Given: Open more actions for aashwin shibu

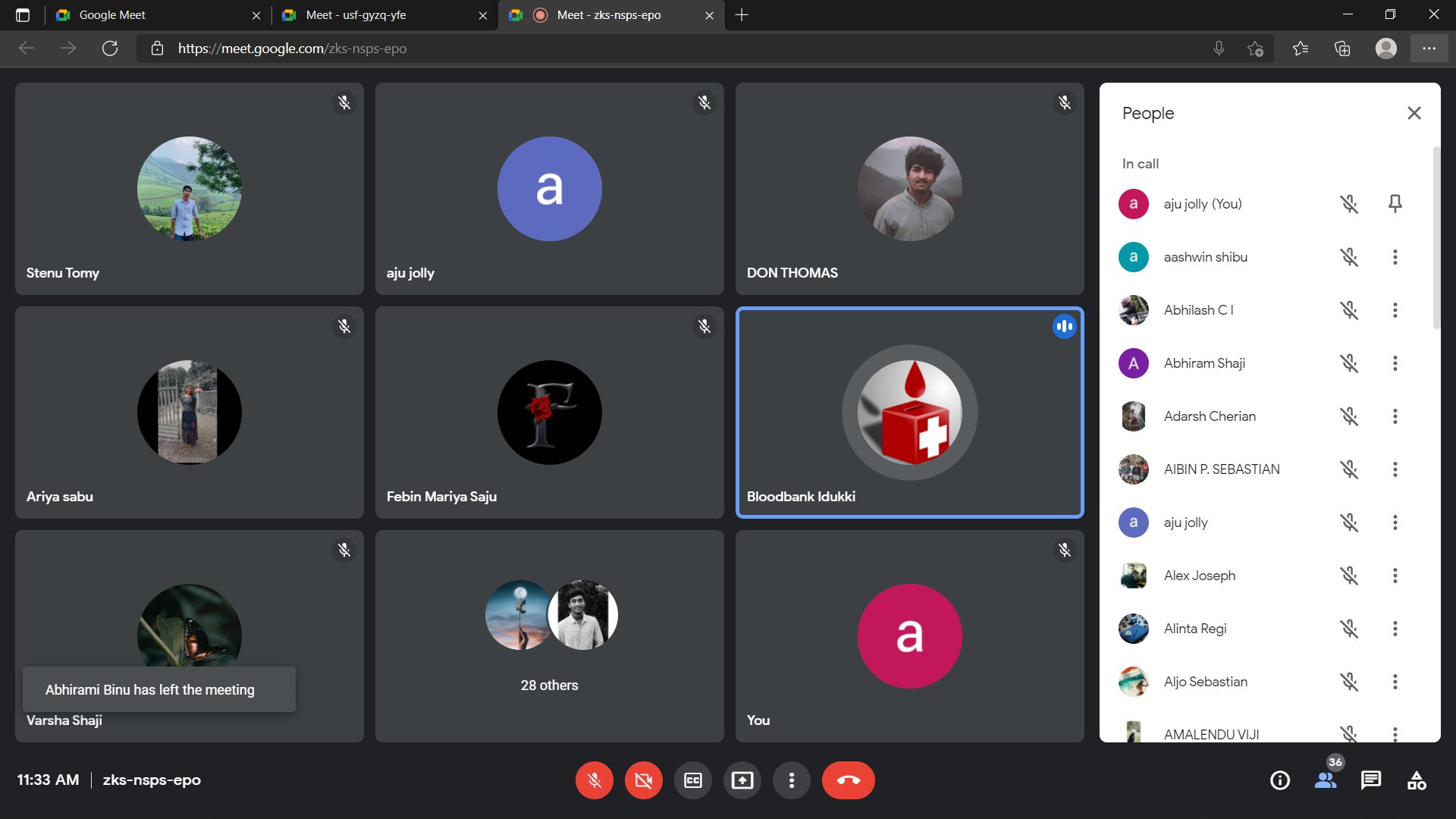Looking at the screenshot, I should (1395, 257).
